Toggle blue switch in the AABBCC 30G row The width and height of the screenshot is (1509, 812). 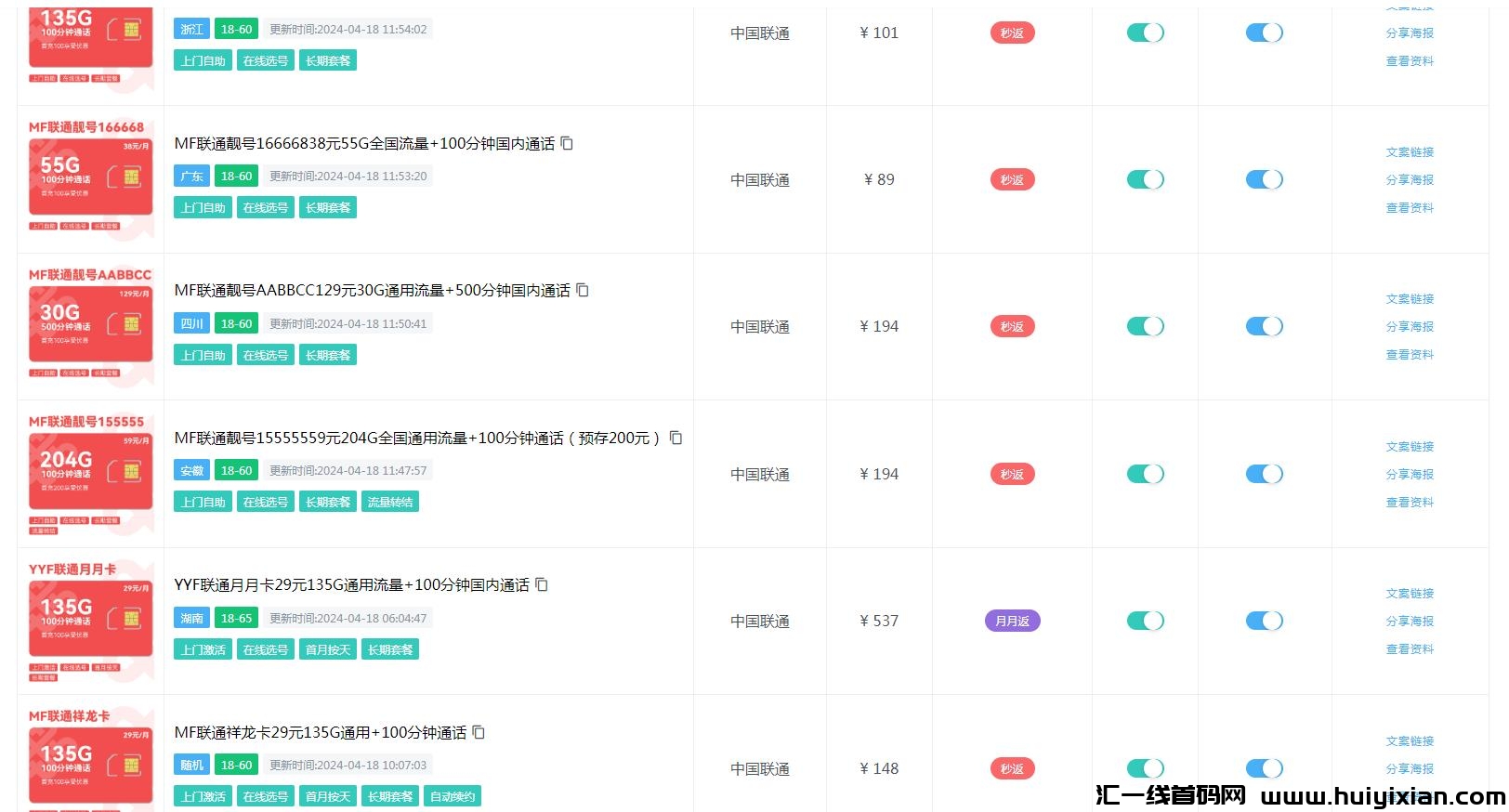(1264, 326)
